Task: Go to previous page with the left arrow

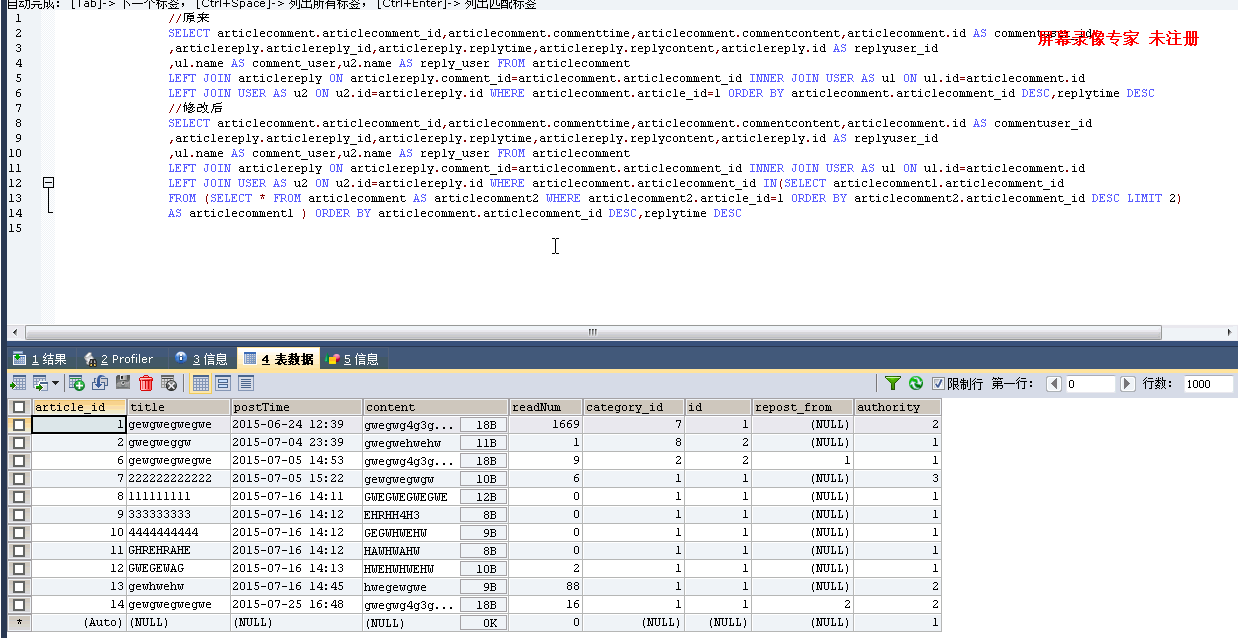Action: pyautogui.click(x=1054, y=384)
